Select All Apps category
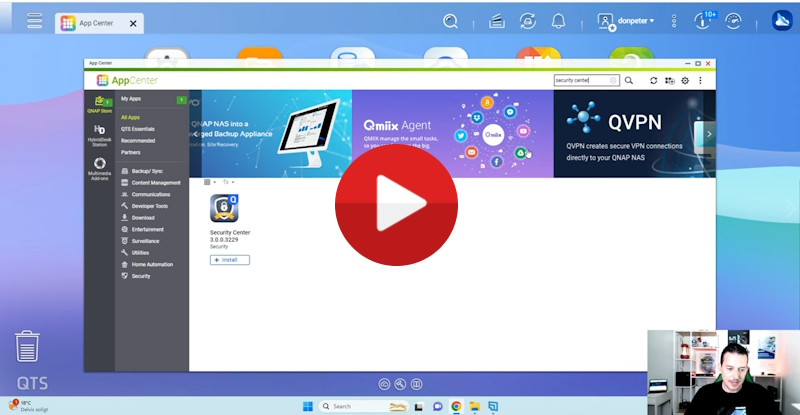The height and width of the screenshot is (415, 800). click(130, 117)
